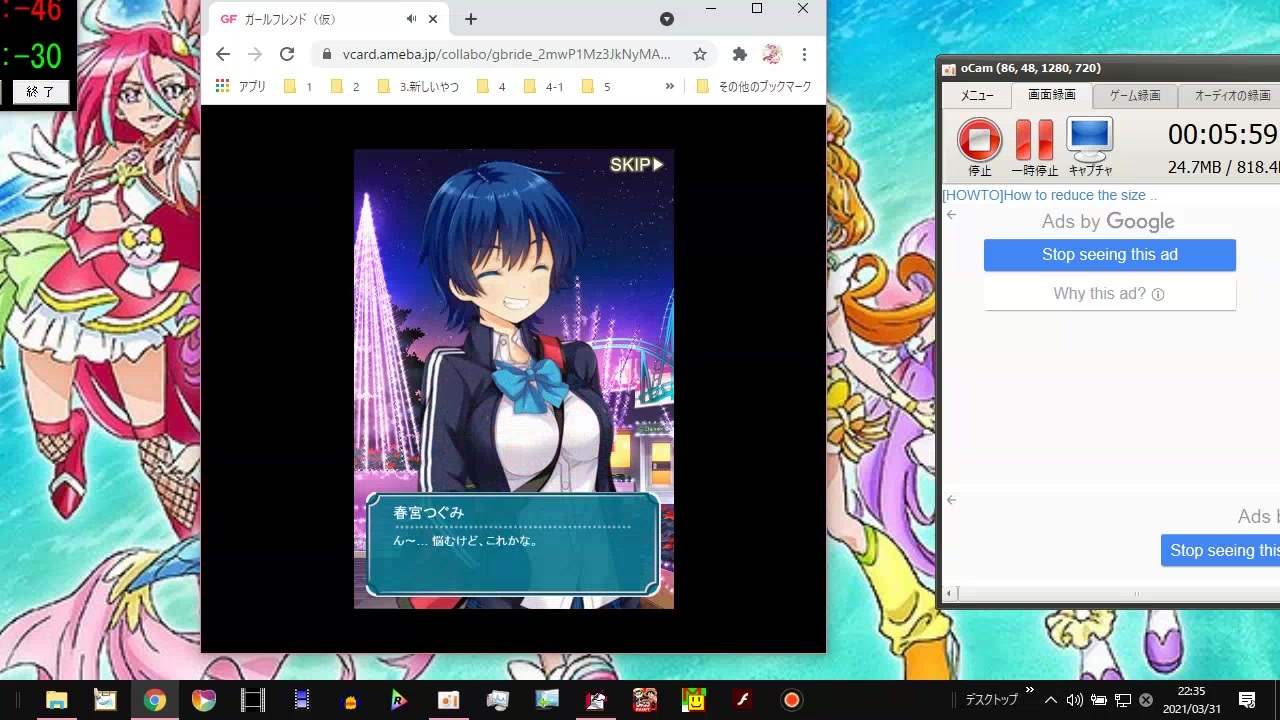The width and height of the screenshot is (1280, 720).
Task: Open bookmark folder 1
Action: (x=298, y=86)
